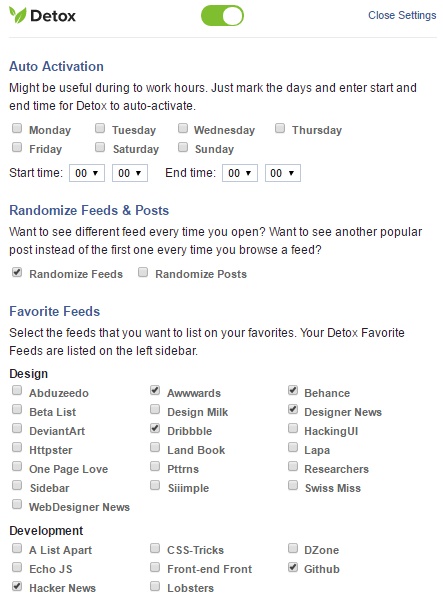Add Design Milk to favorites

(155, 410)
